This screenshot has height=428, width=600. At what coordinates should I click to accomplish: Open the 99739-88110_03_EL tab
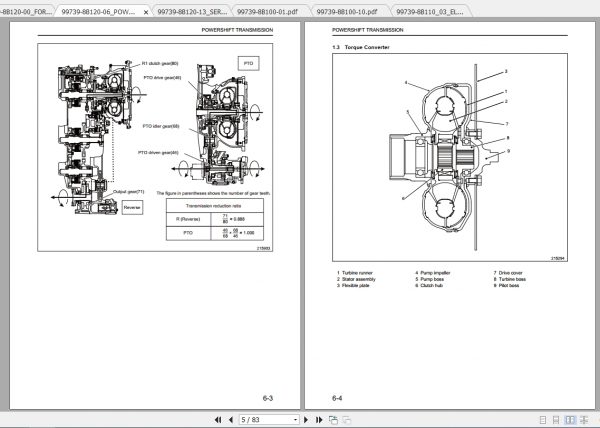pos(430,12)
